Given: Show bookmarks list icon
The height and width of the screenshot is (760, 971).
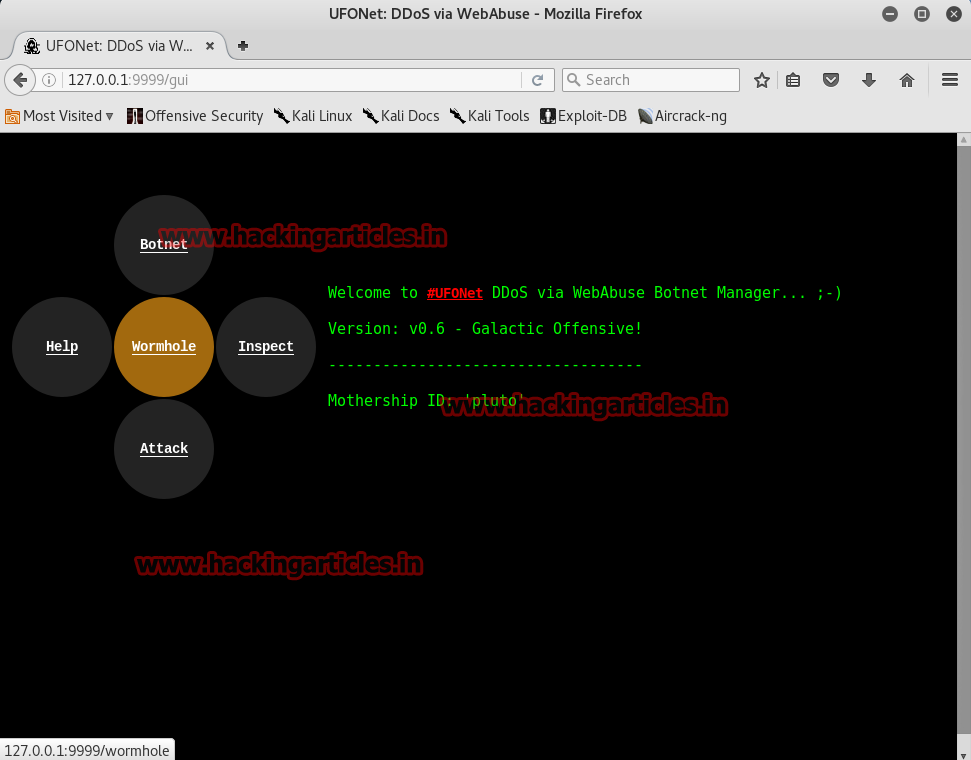Looking at the screenshot, I should click(x=793, y=80).
